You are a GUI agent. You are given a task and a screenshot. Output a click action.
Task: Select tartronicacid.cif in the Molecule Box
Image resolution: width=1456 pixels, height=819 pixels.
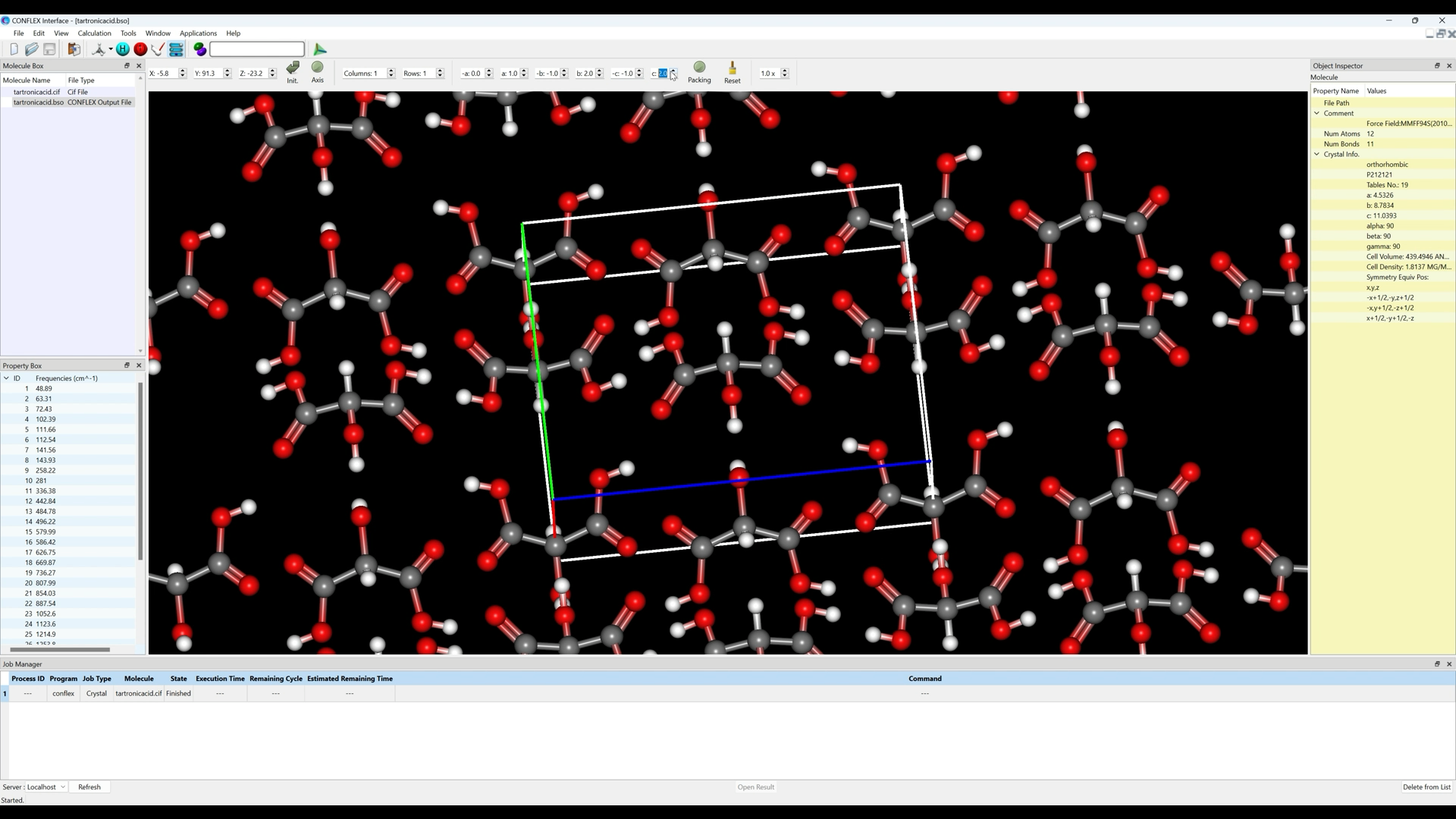tap(36, 92)
